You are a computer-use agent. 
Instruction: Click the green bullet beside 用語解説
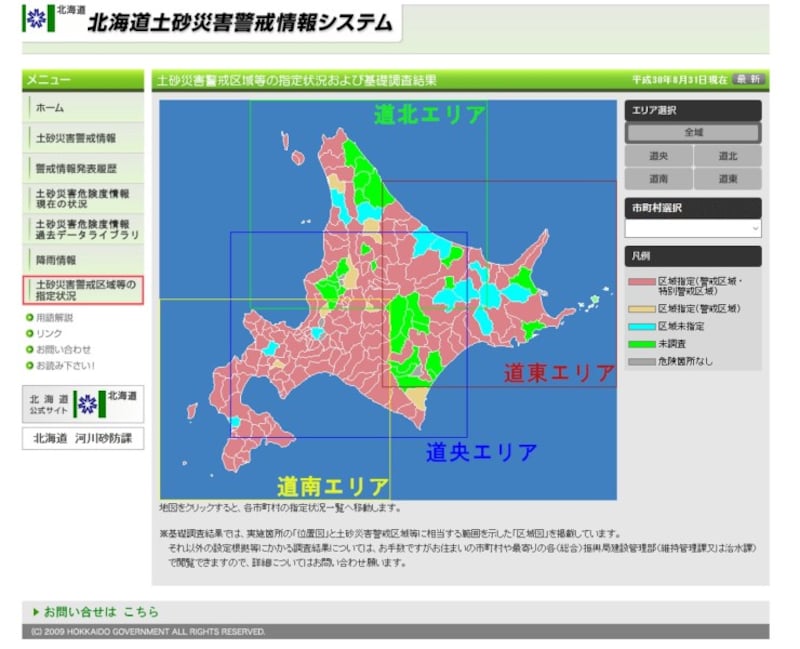(30, 318)
